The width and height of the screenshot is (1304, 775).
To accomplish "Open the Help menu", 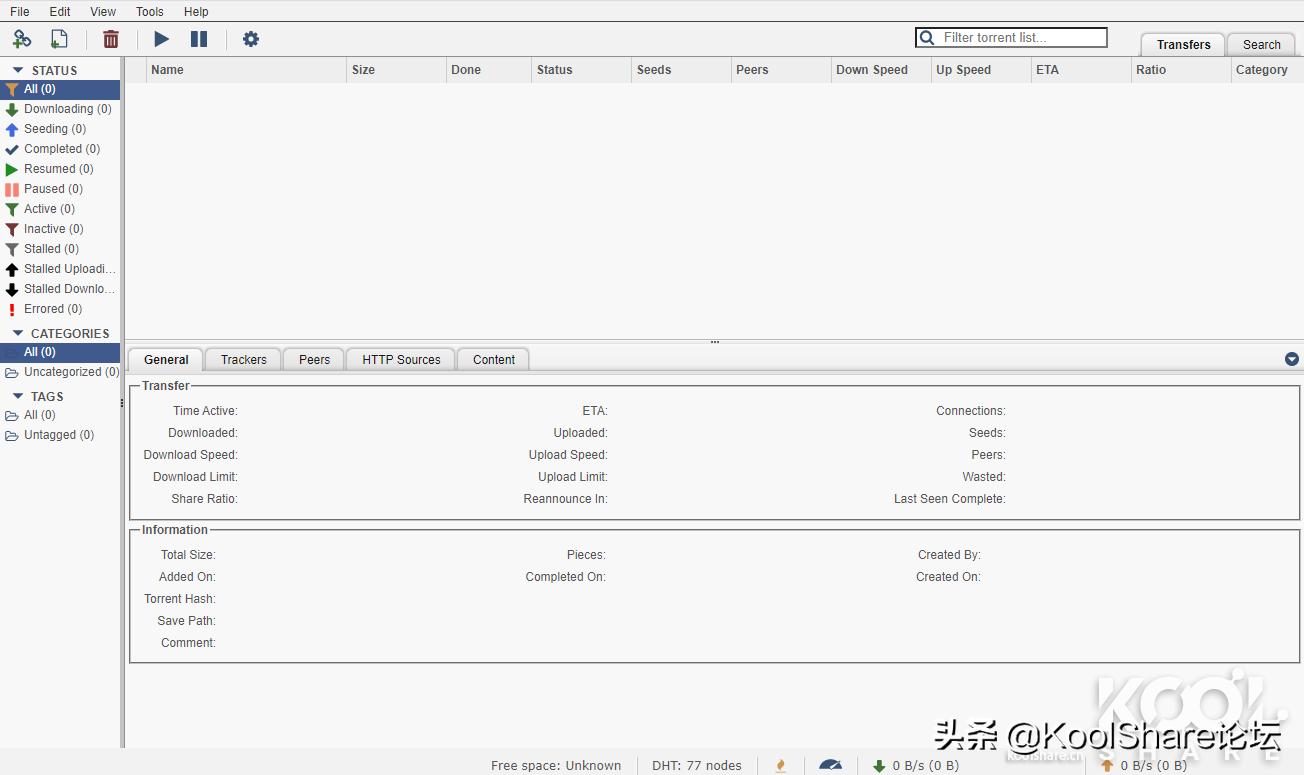I will [x=196, y=11].
